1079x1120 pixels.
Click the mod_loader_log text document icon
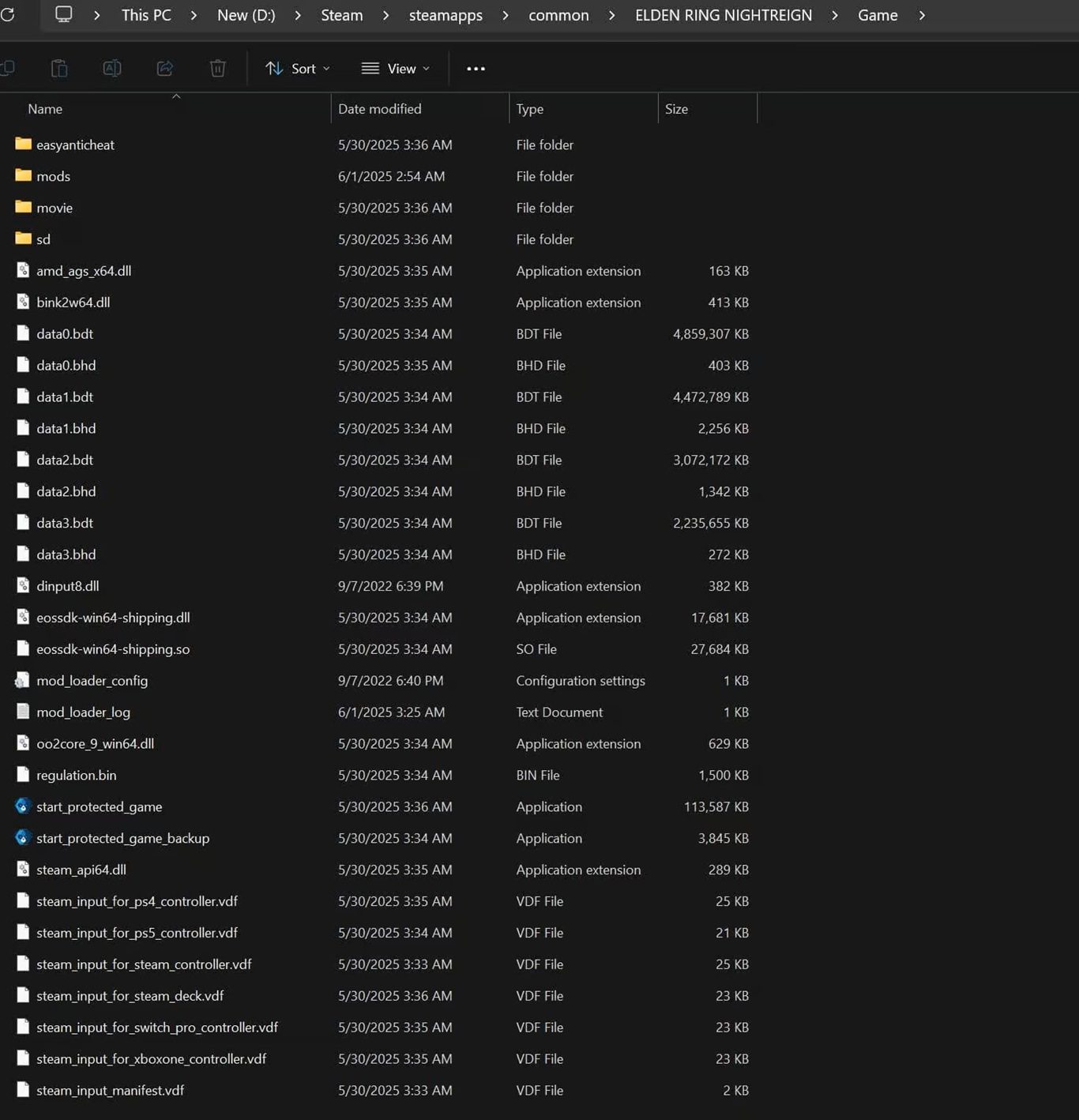[x=23, y=712]
